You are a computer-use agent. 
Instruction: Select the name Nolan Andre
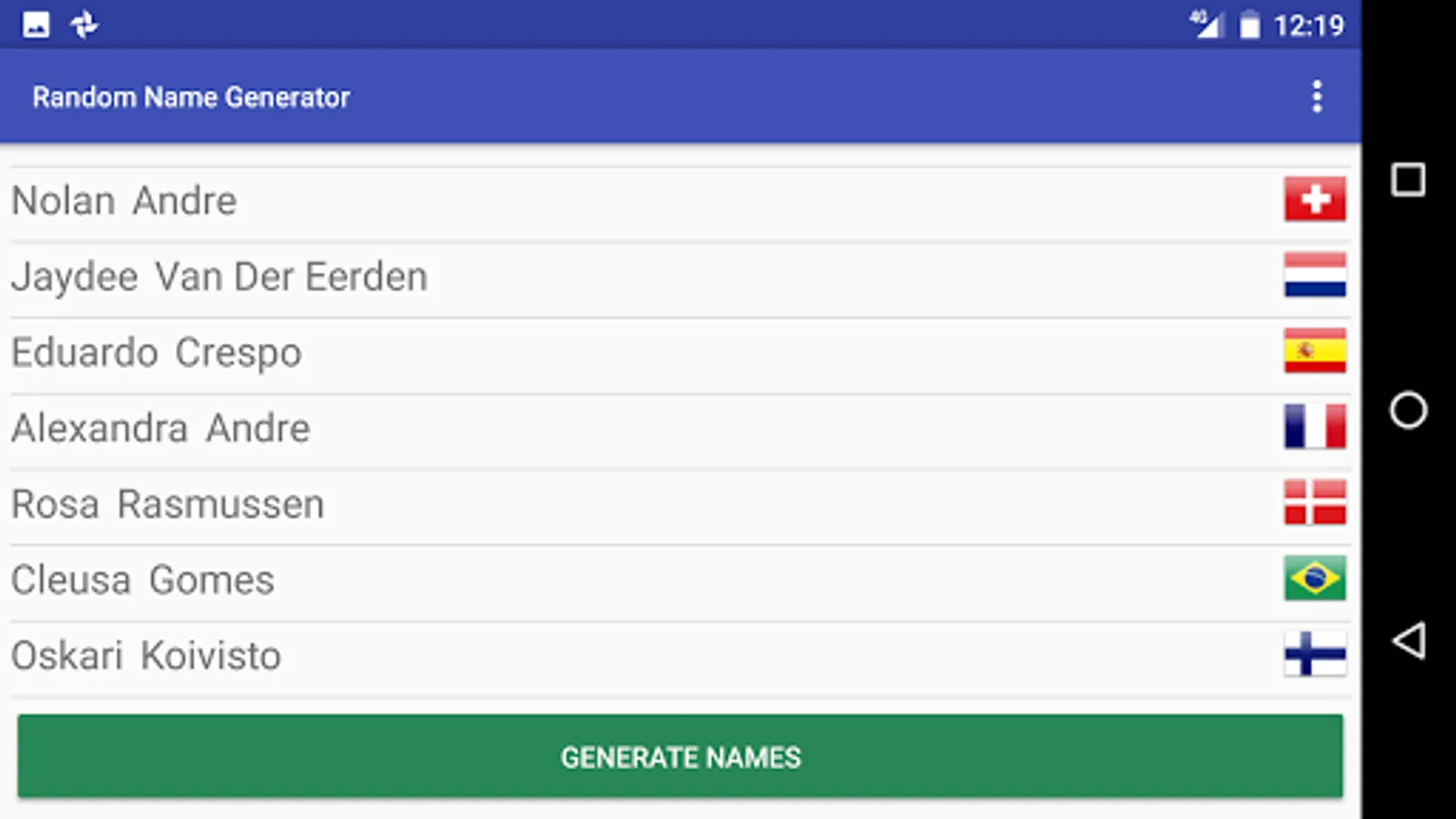click(x=123, y=200)
